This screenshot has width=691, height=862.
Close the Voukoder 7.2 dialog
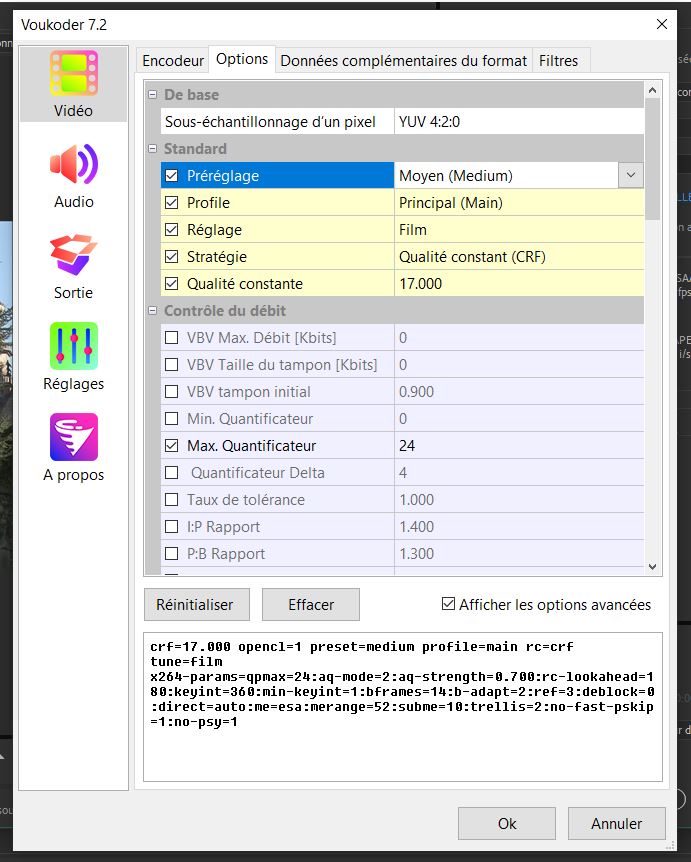[662, 24]
